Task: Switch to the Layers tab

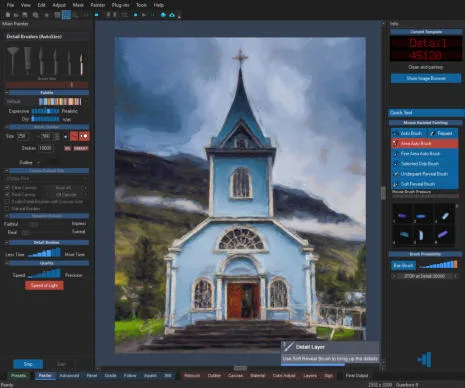Action: tap(310, 376)
